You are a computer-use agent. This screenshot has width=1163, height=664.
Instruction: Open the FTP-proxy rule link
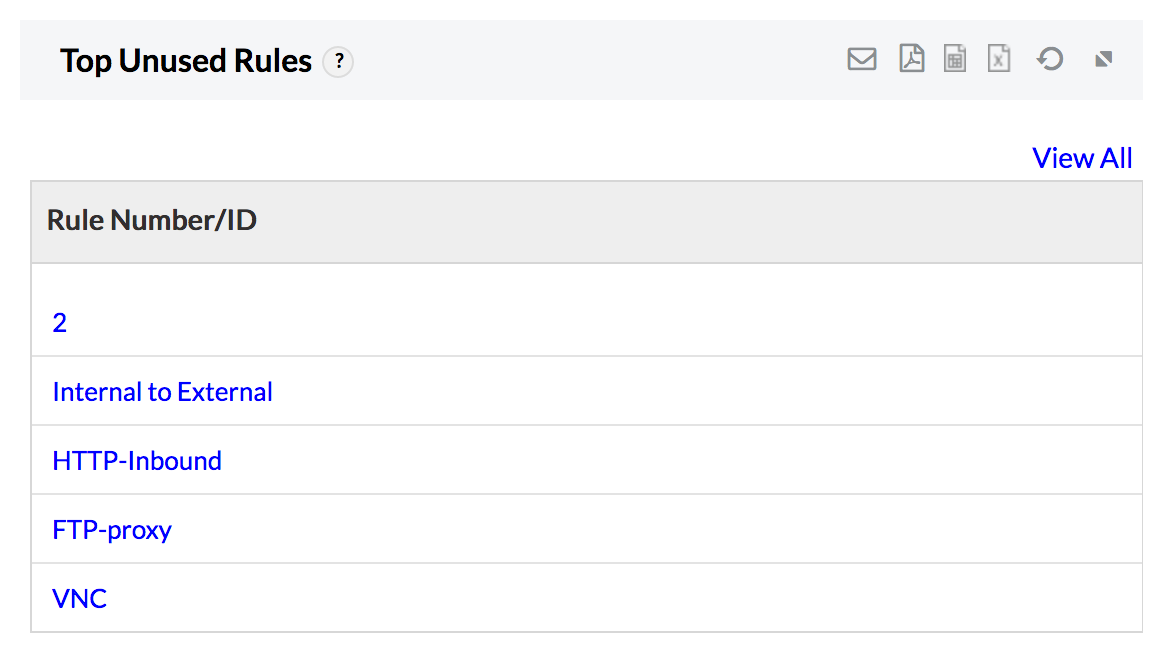click(x=112, y=530)
